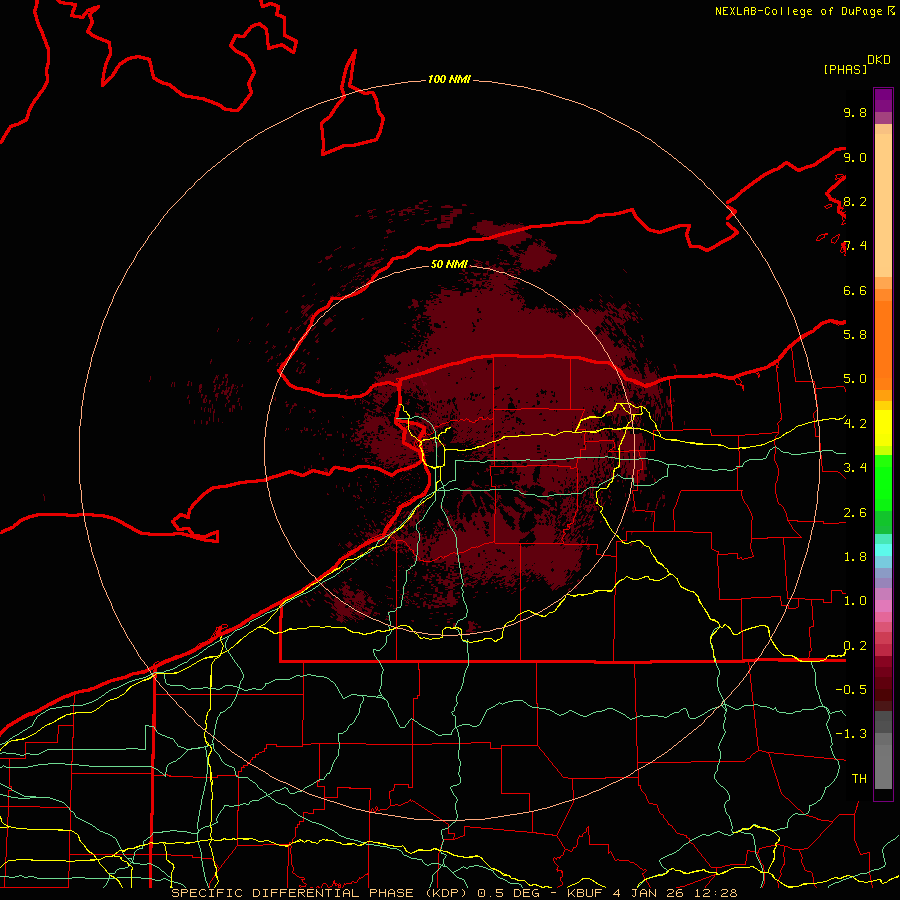Click the 50 NMI range ring label
900x900 pixels.
click(x=449, y=264)
